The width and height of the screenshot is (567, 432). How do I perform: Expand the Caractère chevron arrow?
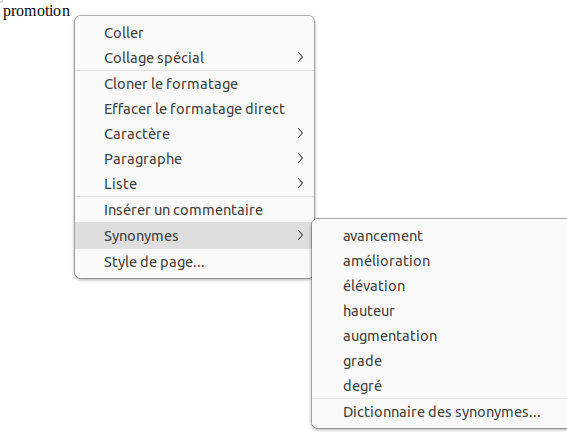coord(300,133)
